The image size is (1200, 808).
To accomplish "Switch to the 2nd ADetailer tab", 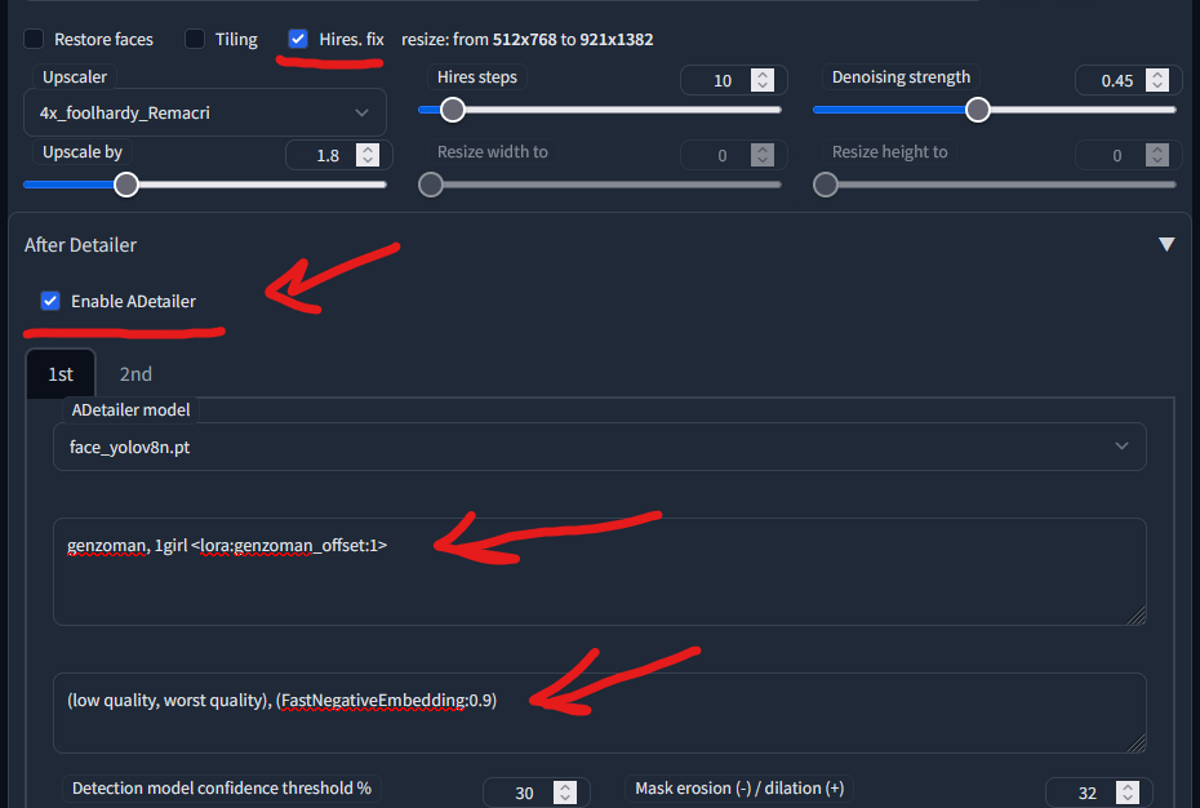I will (x=135, y=374).
